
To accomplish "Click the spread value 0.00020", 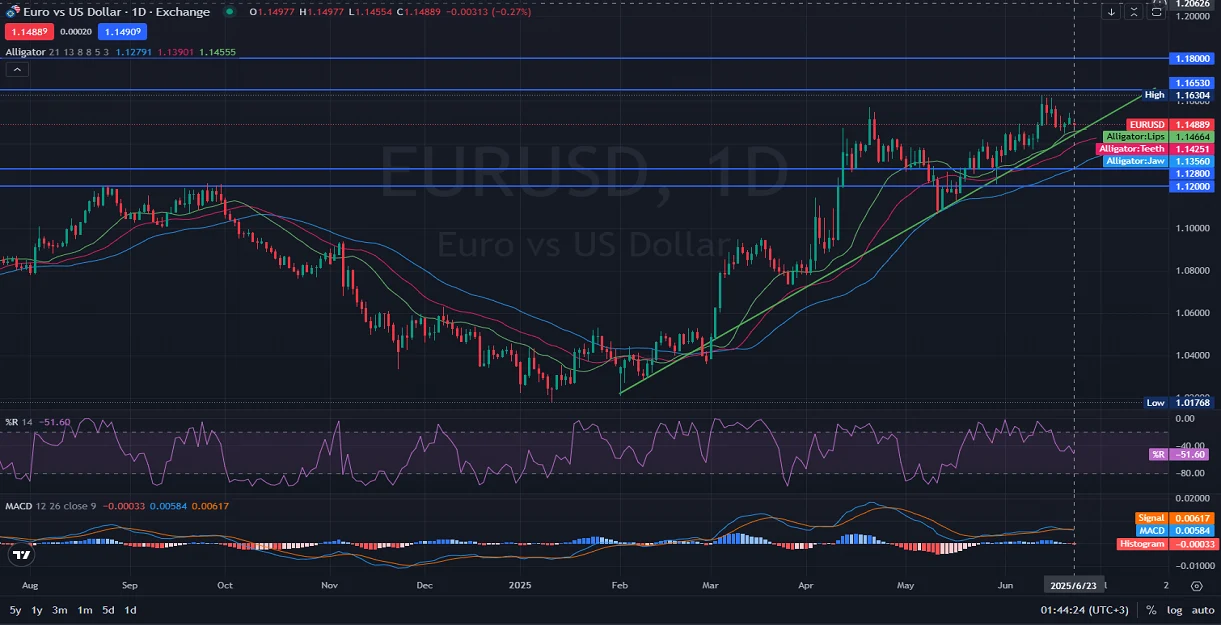I will tap(75, 32).
